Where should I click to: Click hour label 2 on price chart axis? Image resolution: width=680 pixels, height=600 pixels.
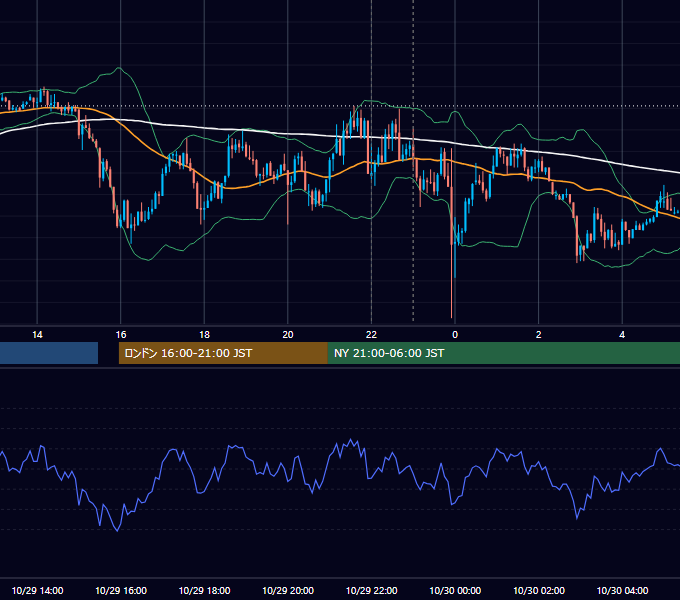tap(539, 335)
